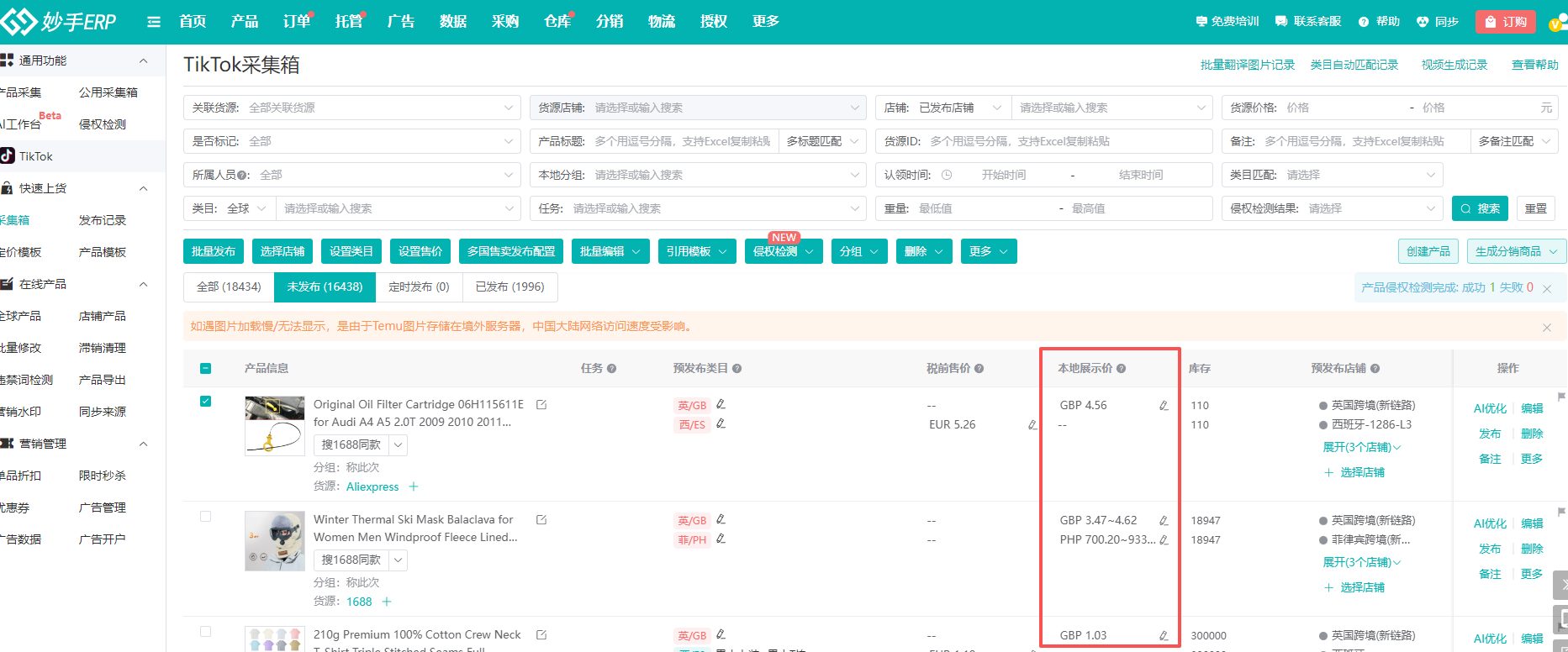
Task: Open the 关联货源 dropdown
Action: coord(351,108)
